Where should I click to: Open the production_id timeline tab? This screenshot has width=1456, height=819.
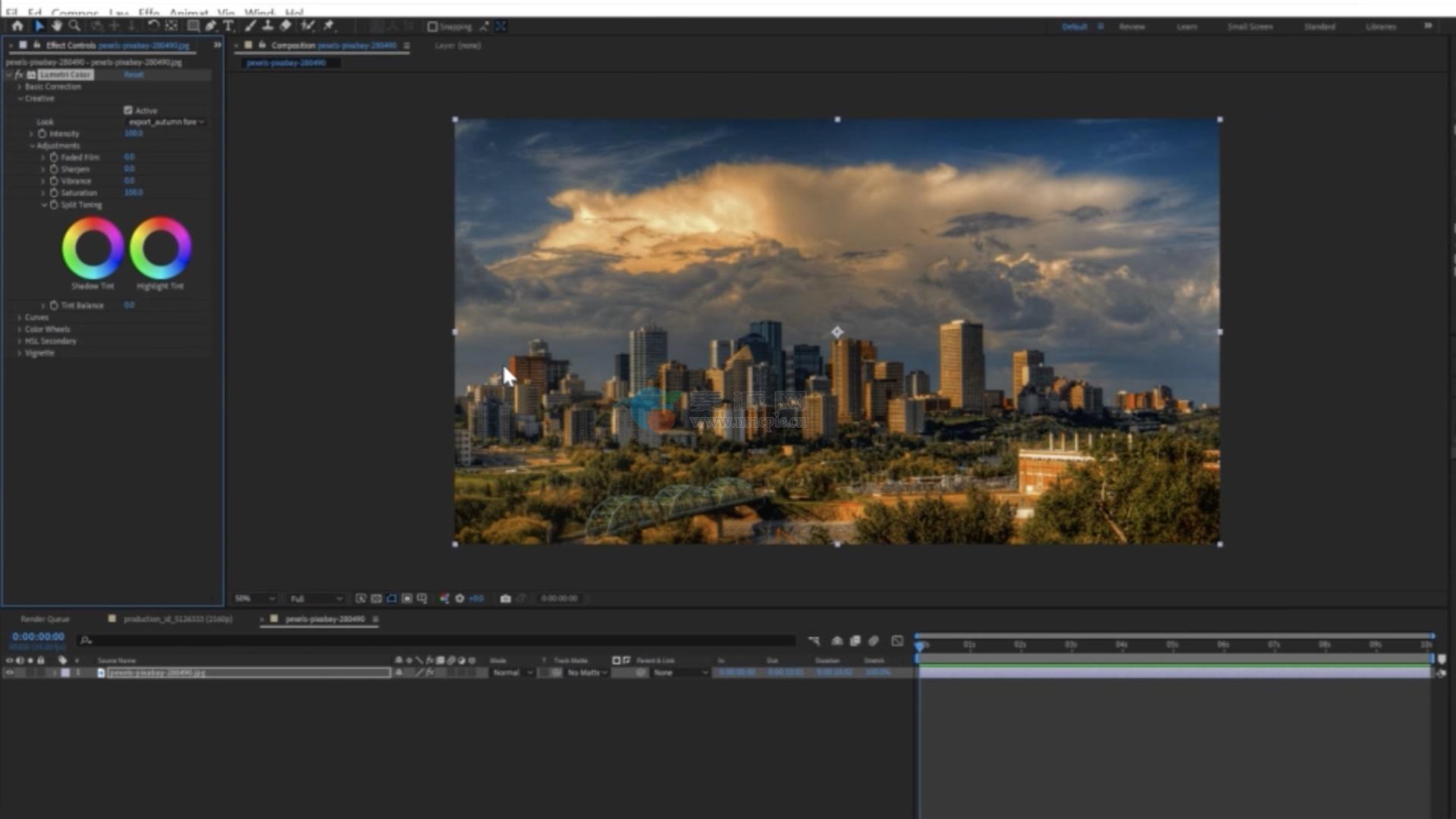[178, 619]
